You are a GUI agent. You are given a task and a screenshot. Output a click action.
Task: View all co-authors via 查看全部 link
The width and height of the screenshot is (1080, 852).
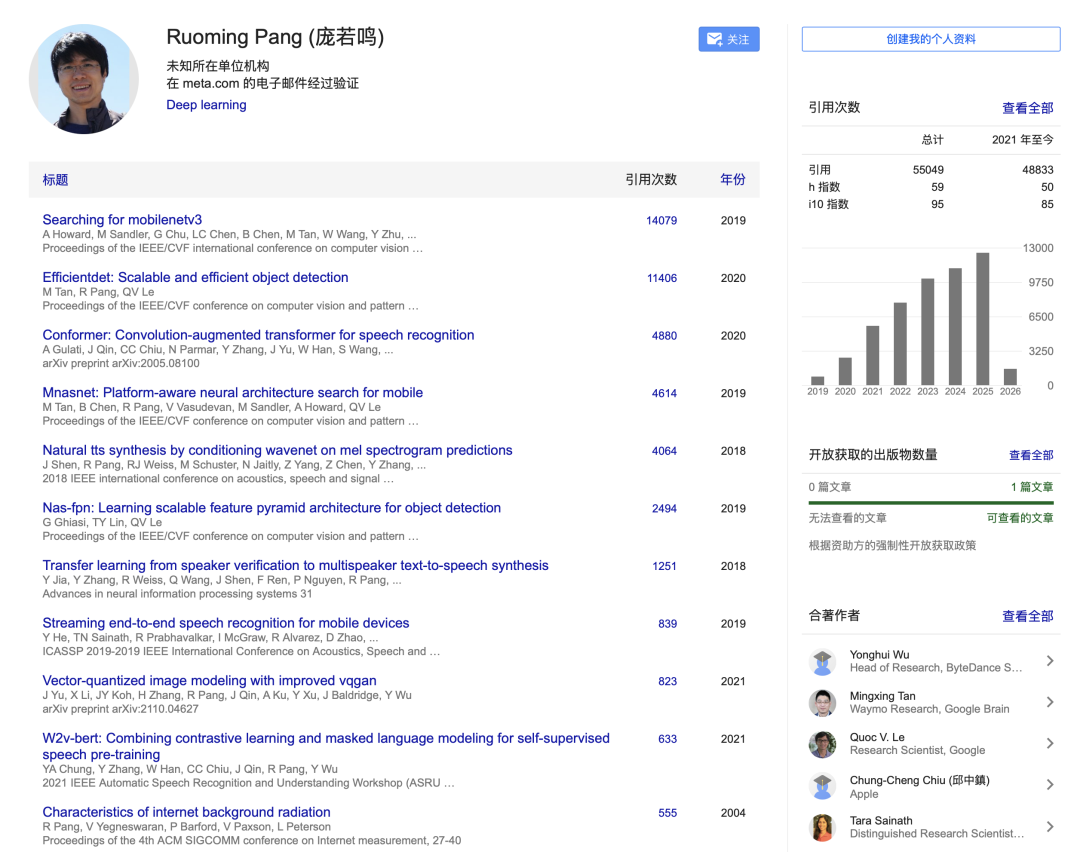pos(1028,616)
